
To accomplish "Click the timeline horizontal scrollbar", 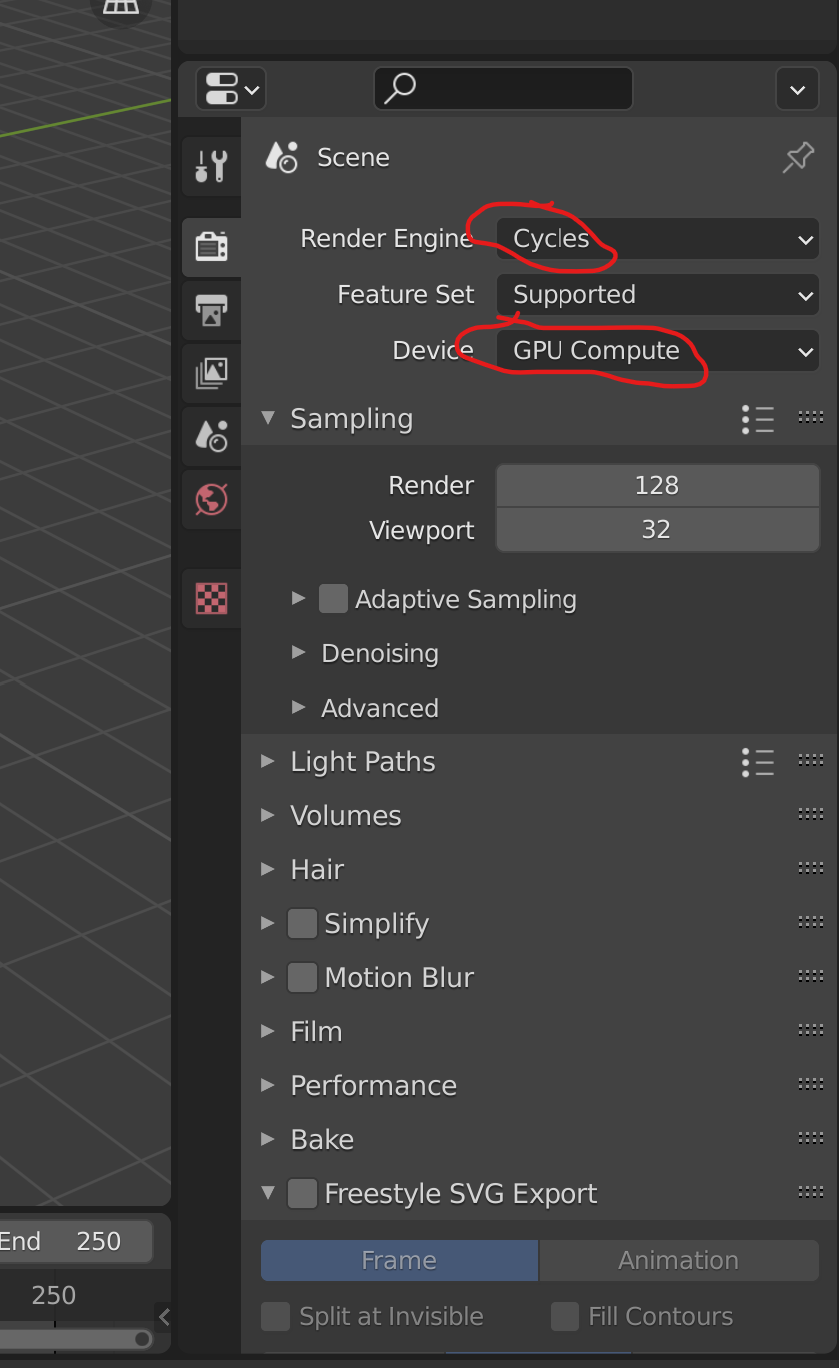I will pos(76,1338).
